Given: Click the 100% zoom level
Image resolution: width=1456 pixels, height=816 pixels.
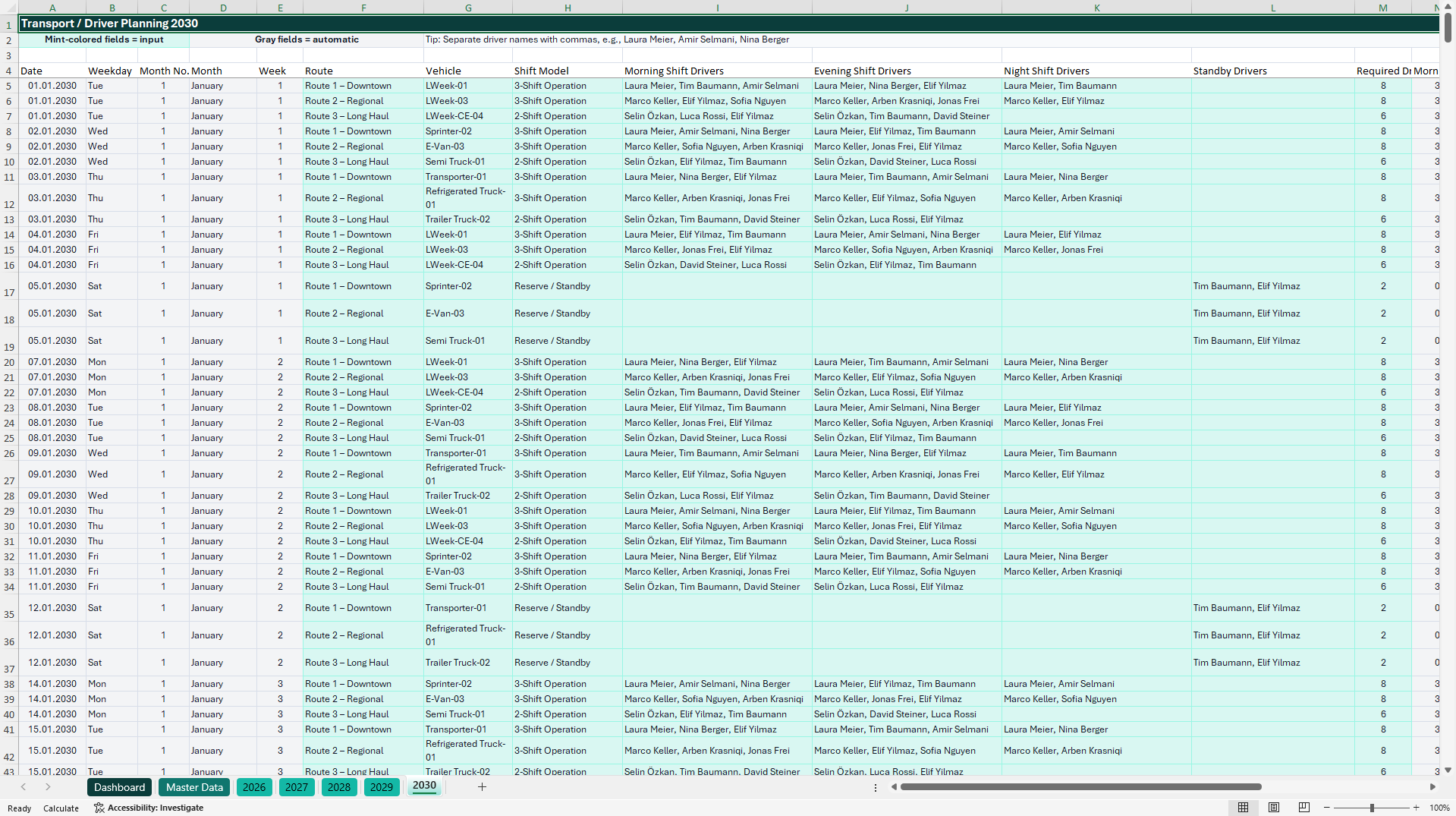Looking at the screenshot, I should coord(1439,808).
